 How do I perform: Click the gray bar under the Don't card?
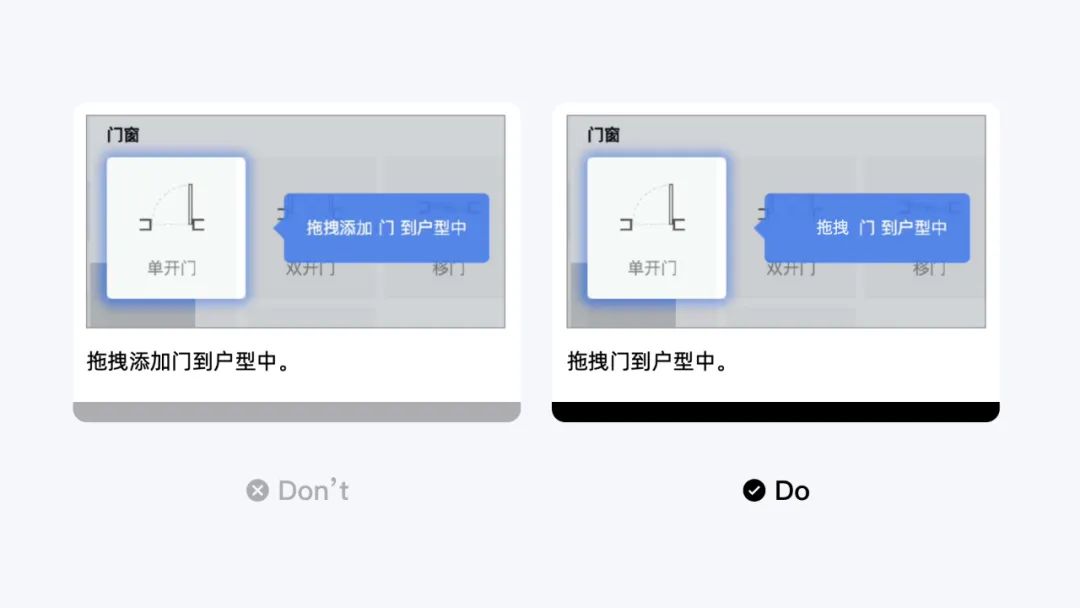pos(297,412)
